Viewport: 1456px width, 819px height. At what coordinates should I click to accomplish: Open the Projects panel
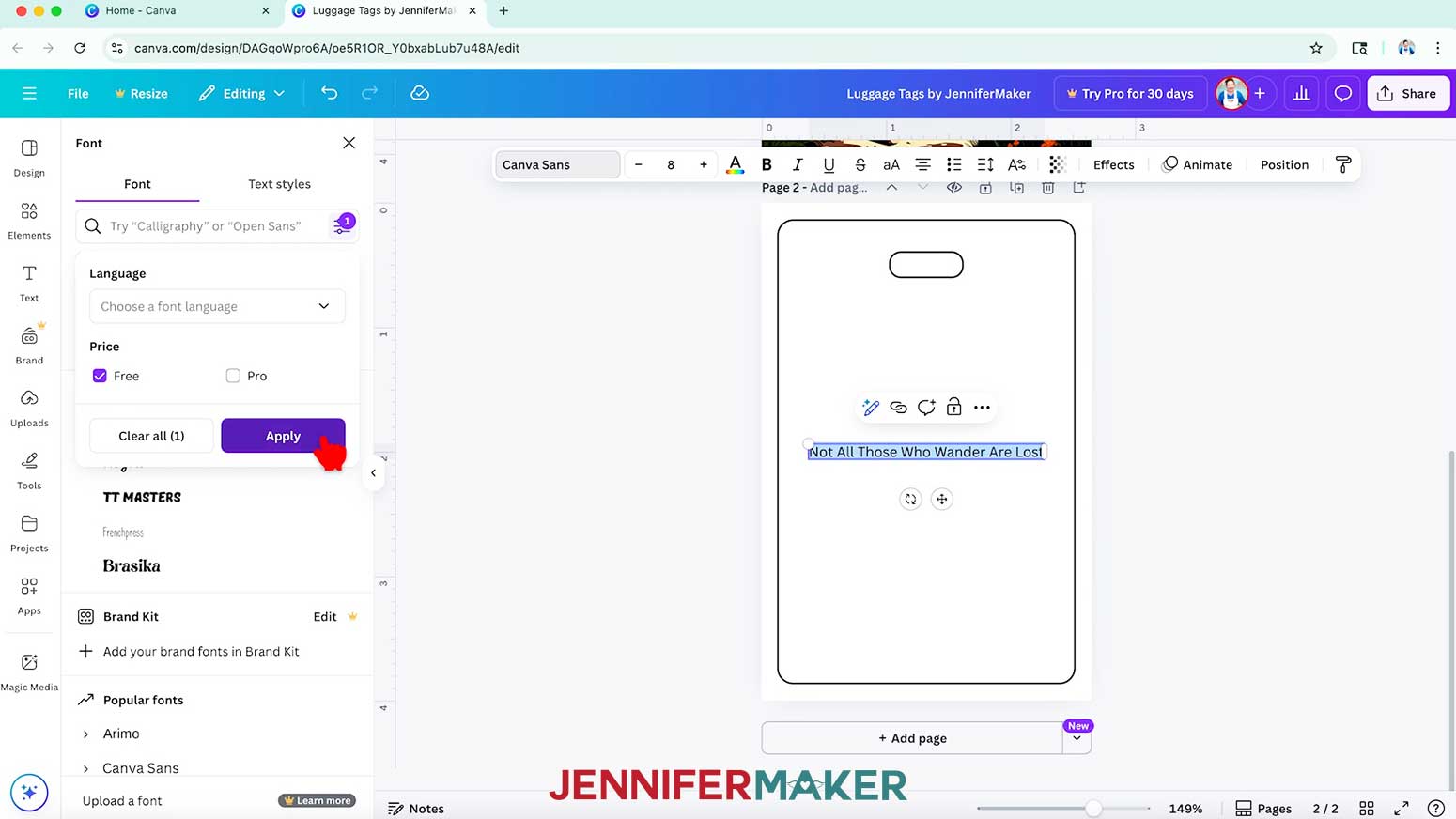click(29, 533)
